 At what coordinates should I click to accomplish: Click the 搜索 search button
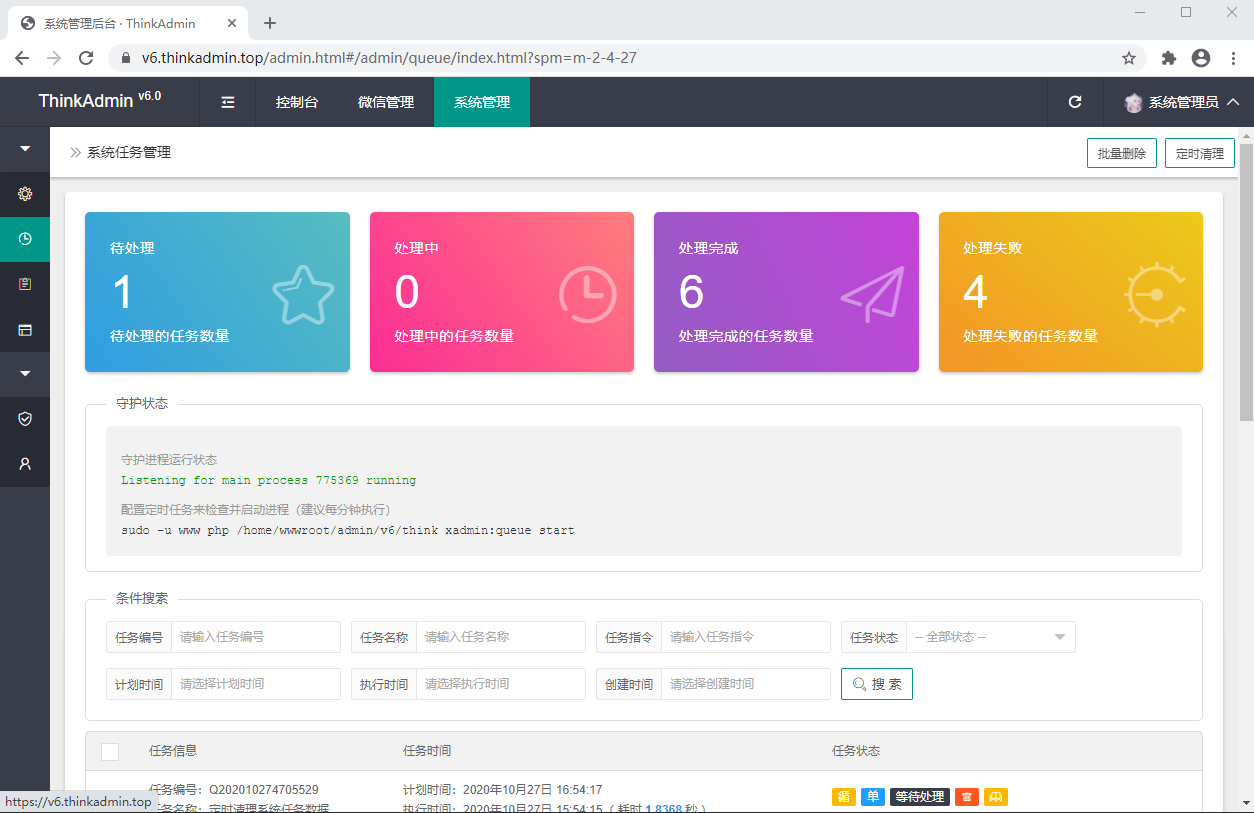[x=877, y=684]
